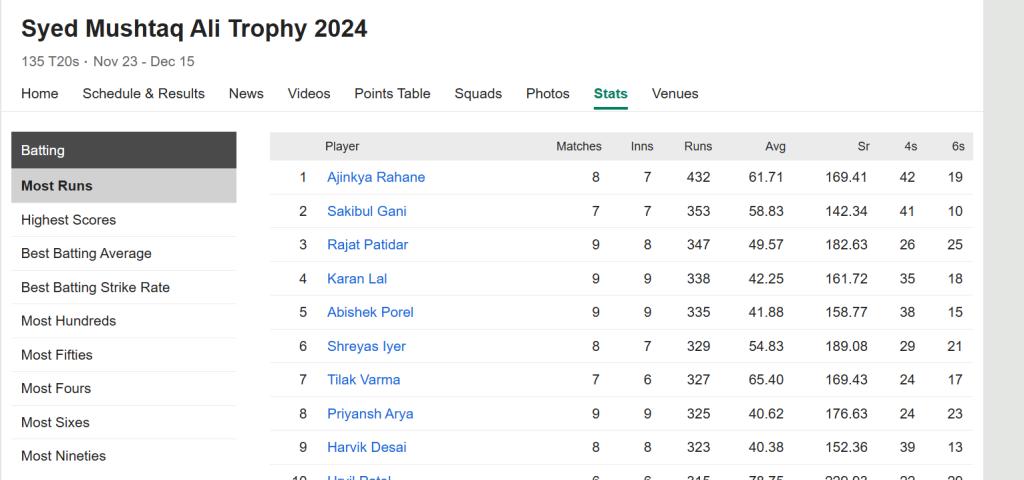1024x480 pixels.
Task: Click Tilak Varma's average 65.40
Action: [766, 379]
